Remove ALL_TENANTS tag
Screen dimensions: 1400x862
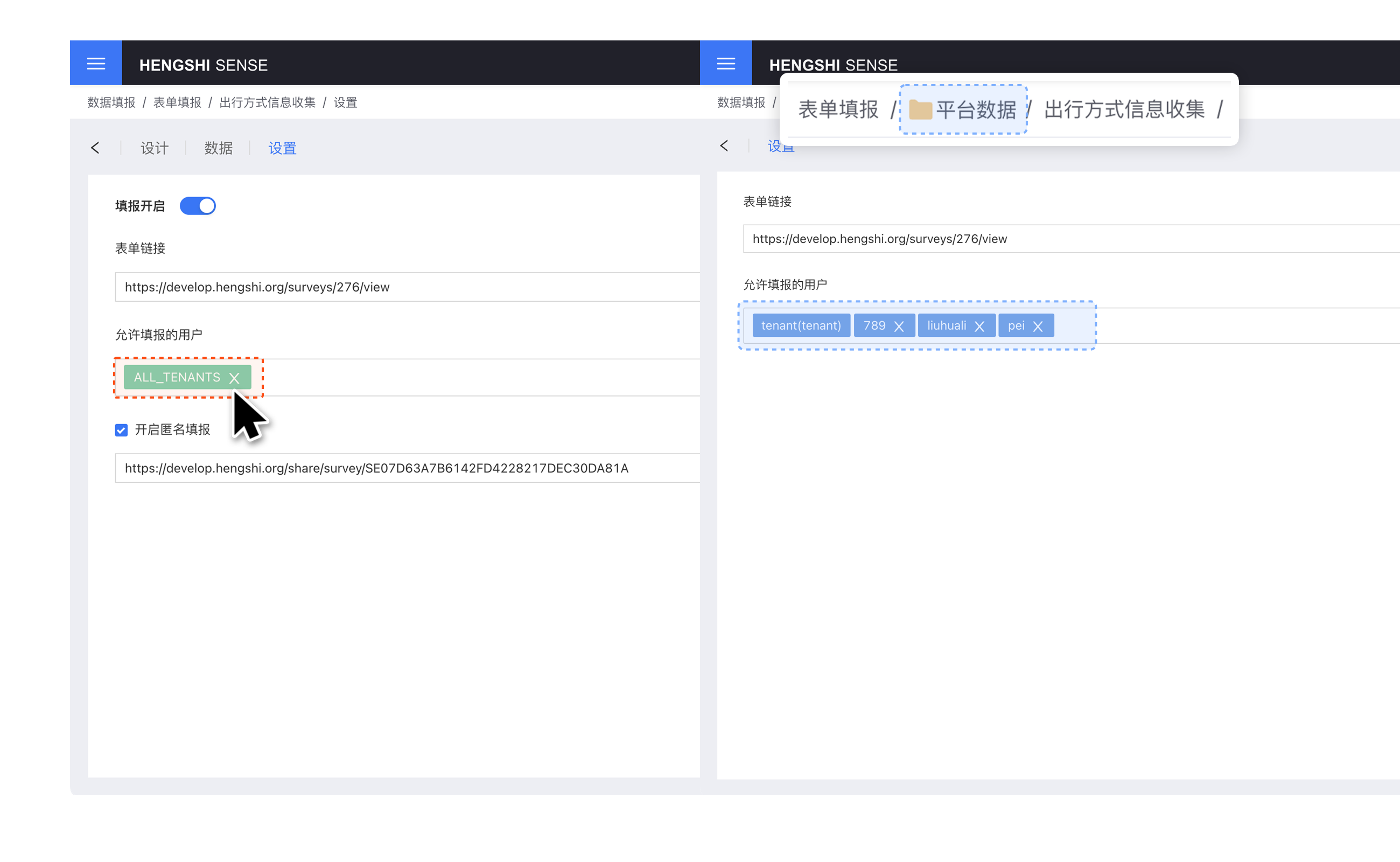(234, 378)
